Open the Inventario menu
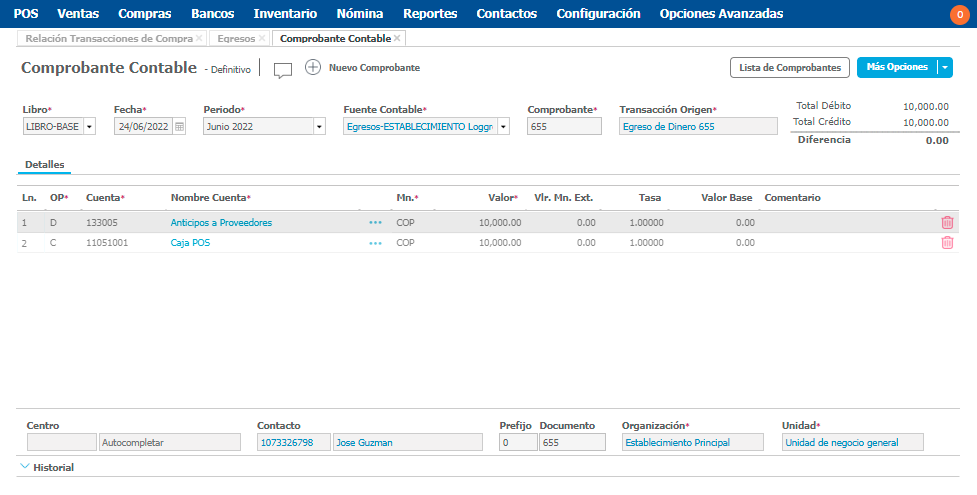 click(x=285, y=14)
